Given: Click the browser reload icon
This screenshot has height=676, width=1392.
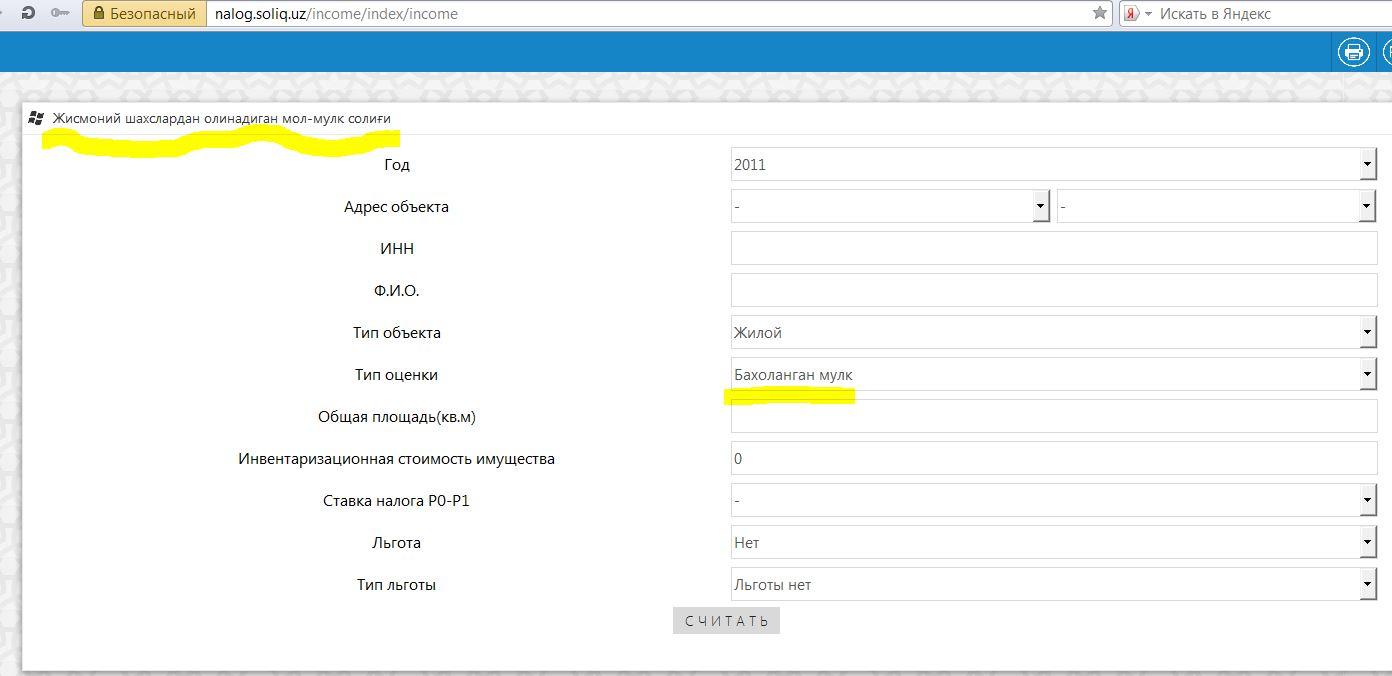Looking at the screenshot, I should click(27, 13).
